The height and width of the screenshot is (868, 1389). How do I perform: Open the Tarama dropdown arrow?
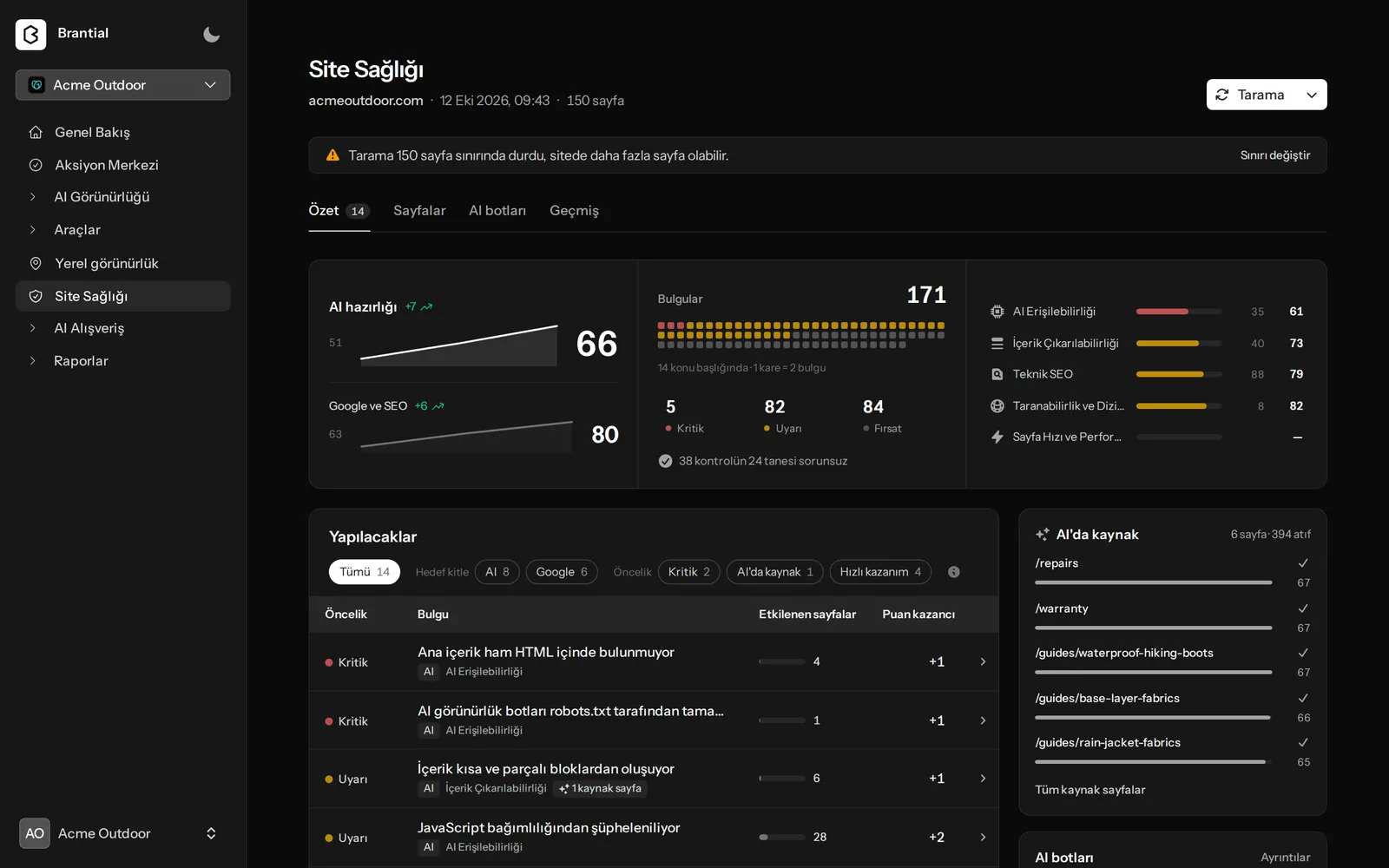[1312, 95]
